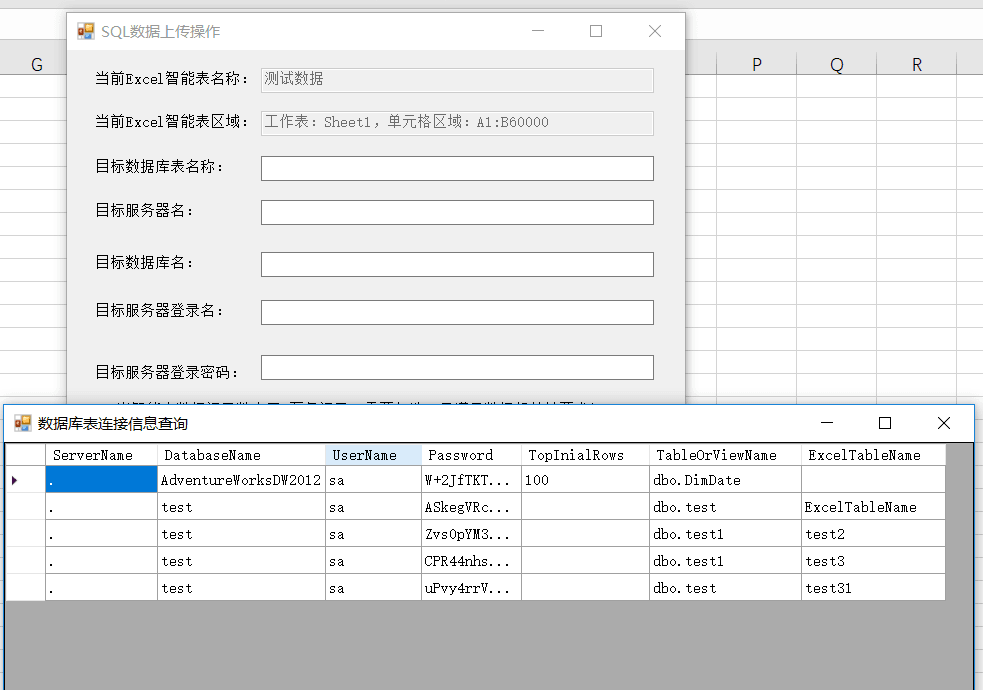Sort by the TableOrViewName column header
Viewport: 983px width, 690px height.
(x=725, y=455)
